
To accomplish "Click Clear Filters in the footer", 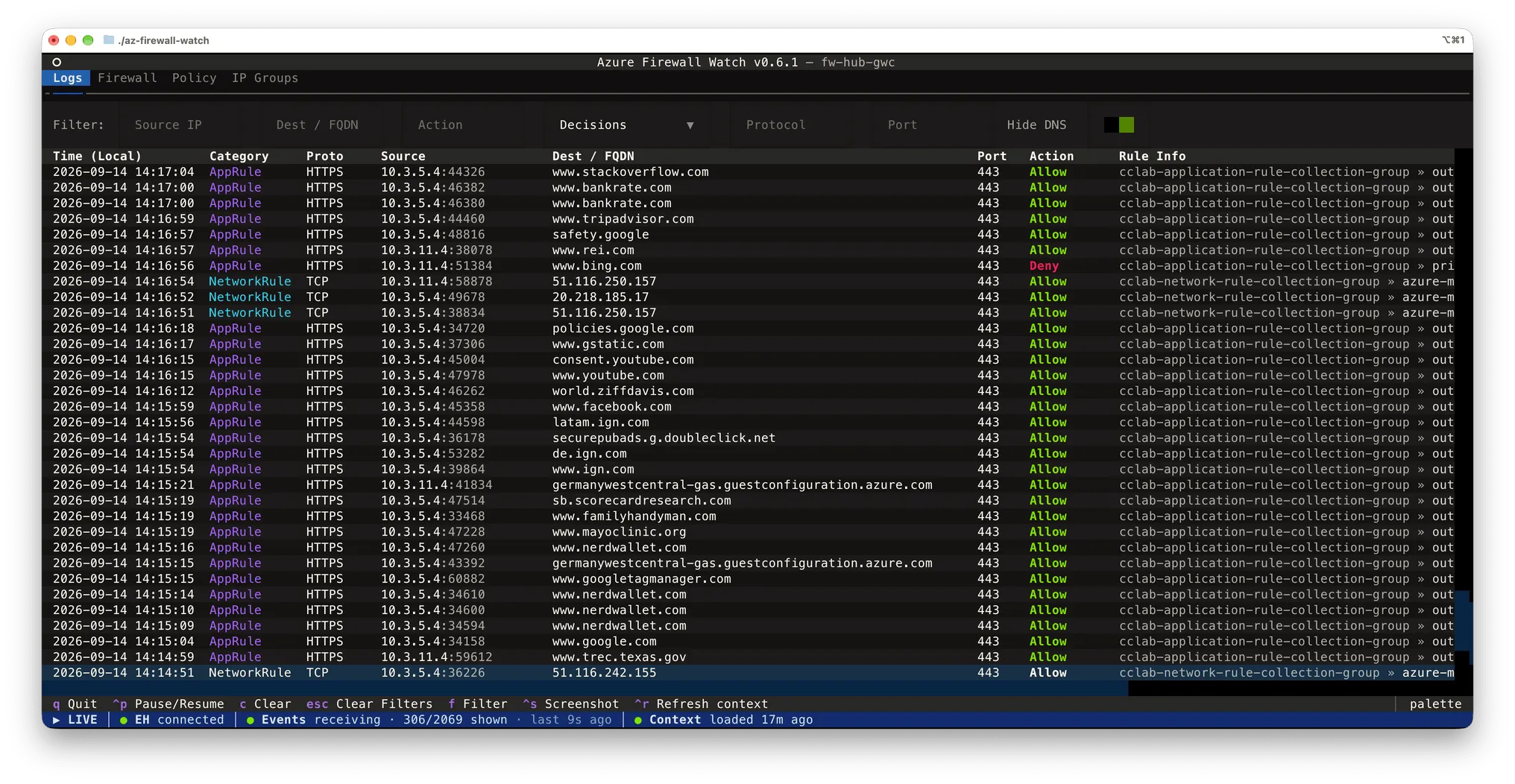I will pyautogui.click(x=369, y=704).
